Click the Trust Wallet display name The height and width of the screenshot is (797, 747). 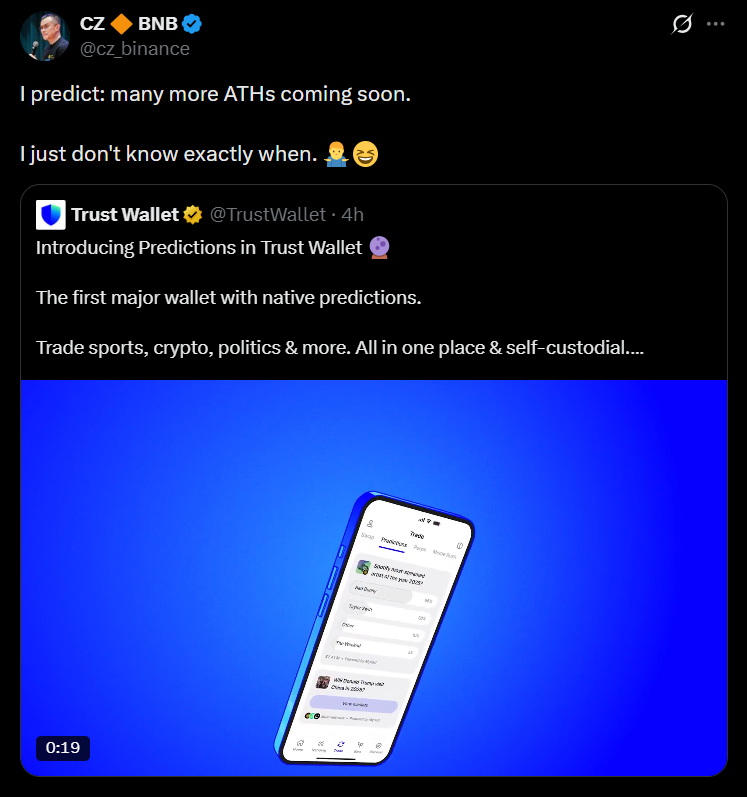pyautogui.click(x=125, y=215)
